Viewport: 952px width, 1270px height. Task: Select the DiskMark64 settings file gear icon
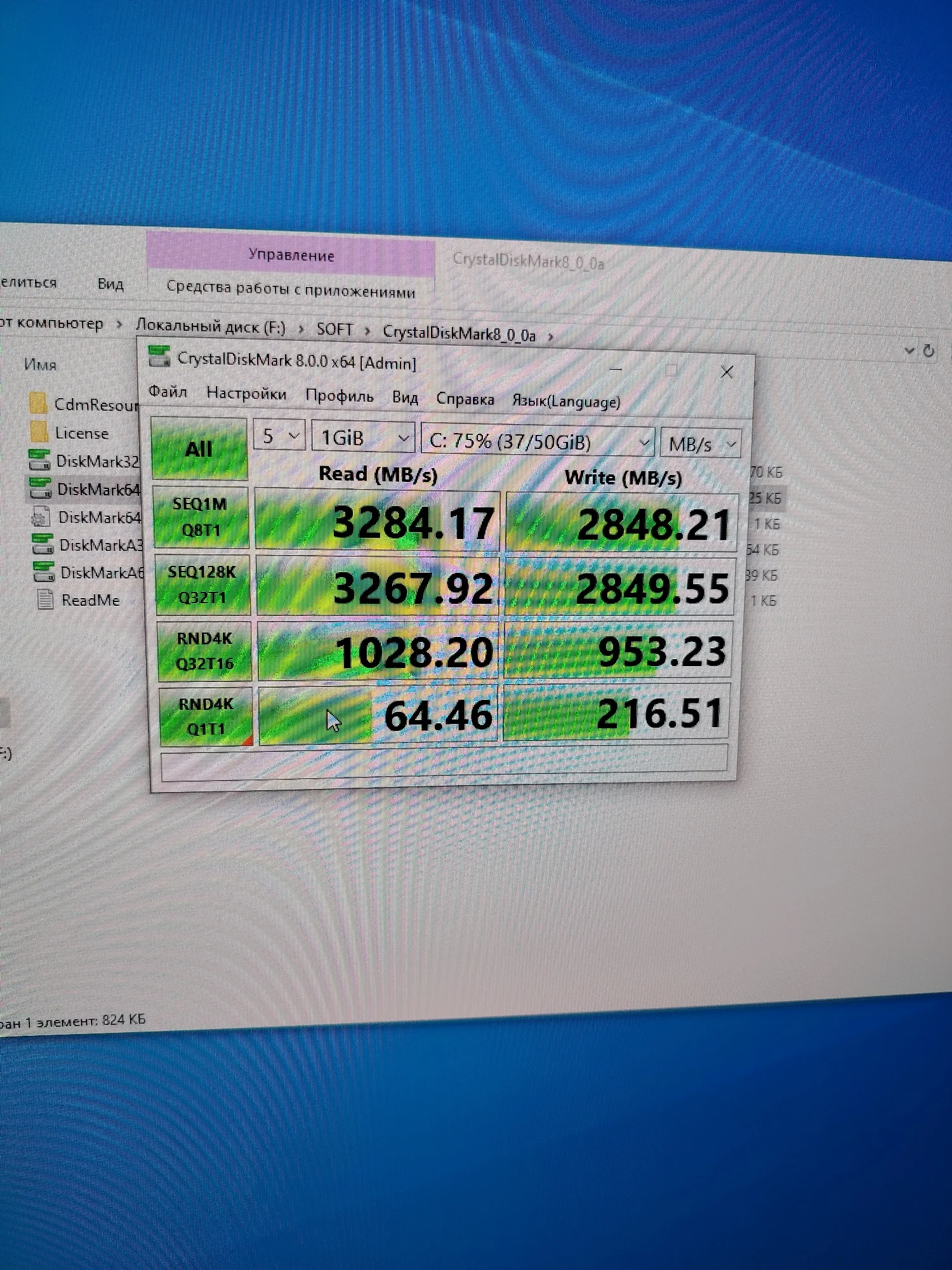(x=41, y=517)
